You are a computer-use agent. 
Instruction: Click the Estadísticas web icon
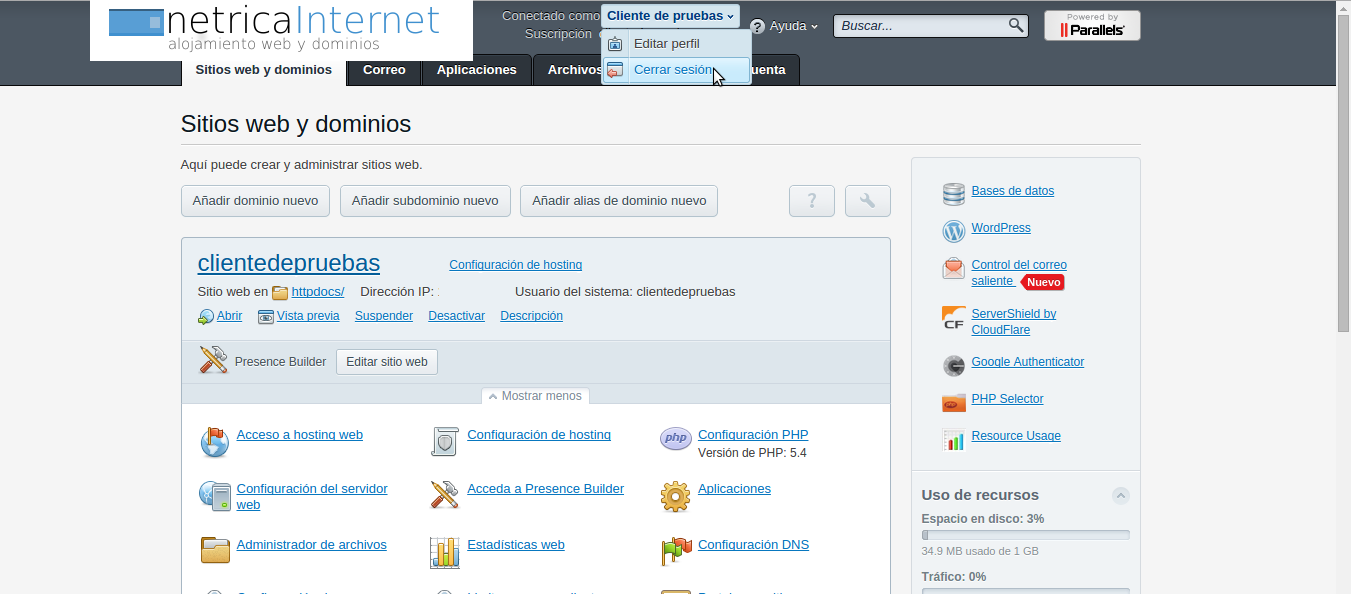(x=444, y=552)
